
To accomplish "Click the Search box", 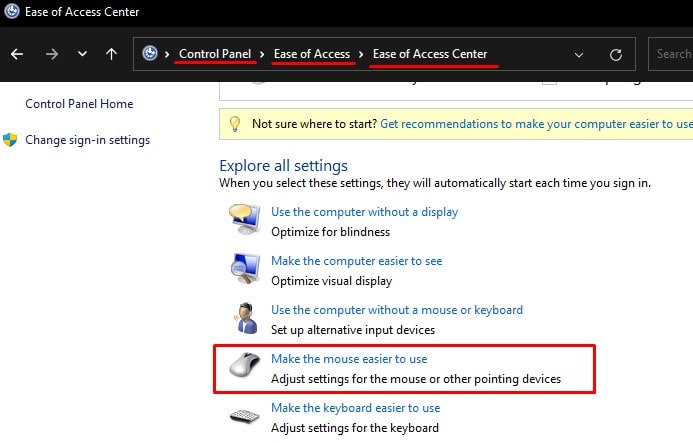I will (670, 54).
